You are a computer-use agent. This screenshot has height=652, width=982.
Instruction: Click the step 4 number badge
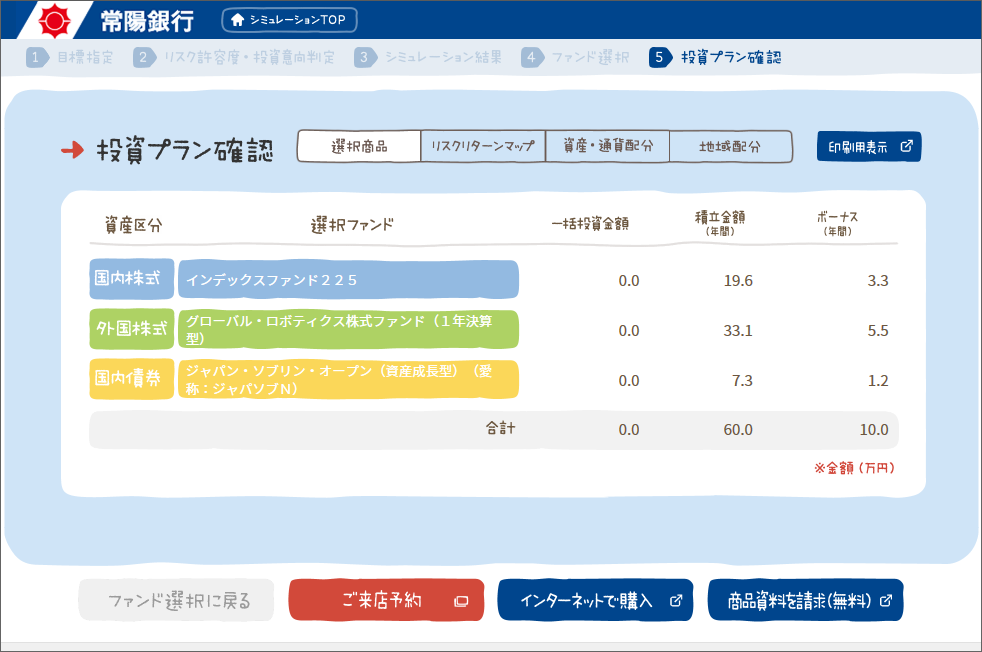pos(532,58)
